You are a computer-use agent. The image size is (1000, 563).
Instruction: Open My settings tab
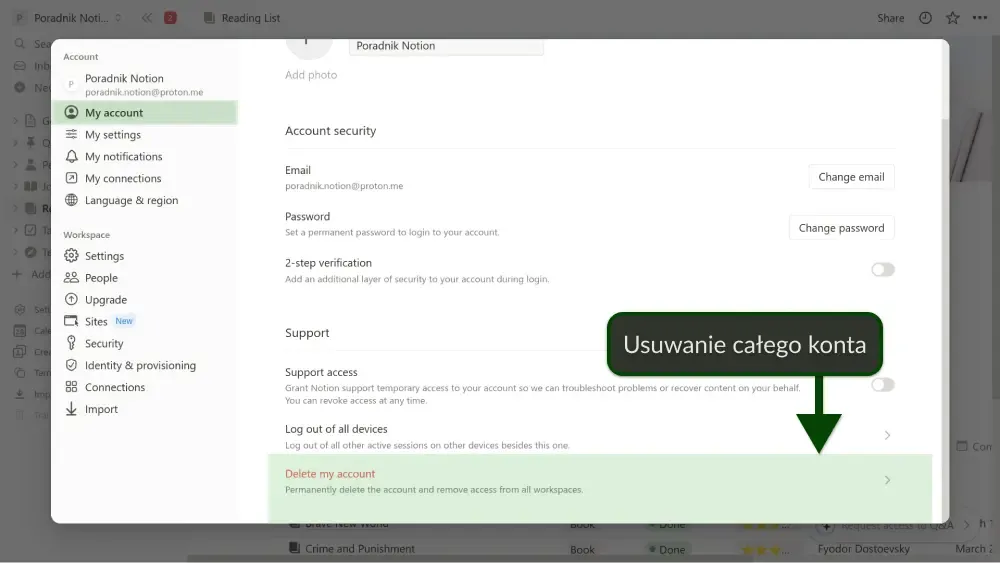(145, 135)
